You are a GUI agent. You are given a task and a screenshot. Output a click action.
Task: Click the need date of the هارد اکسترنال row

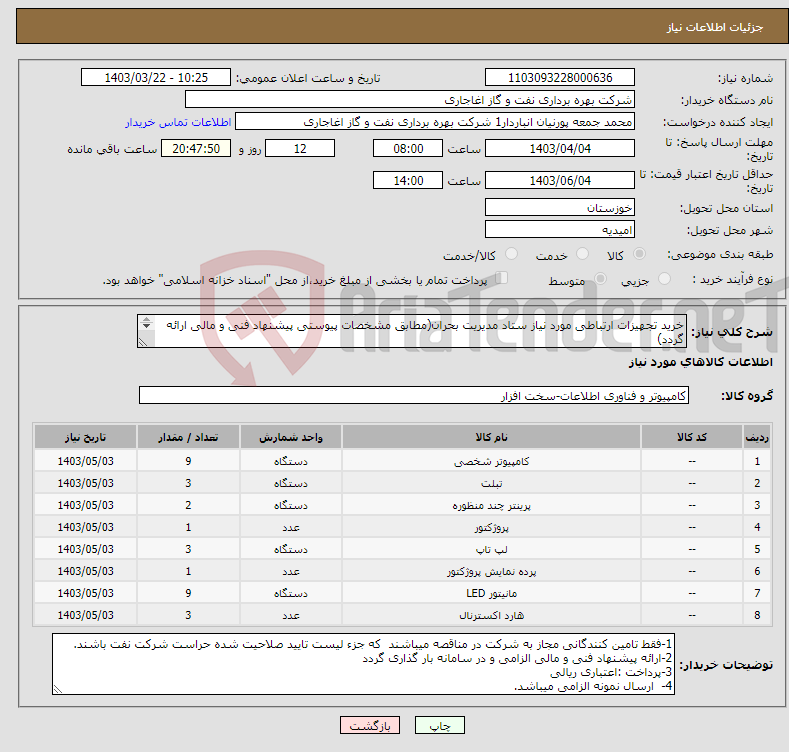[x=86, y=615]
